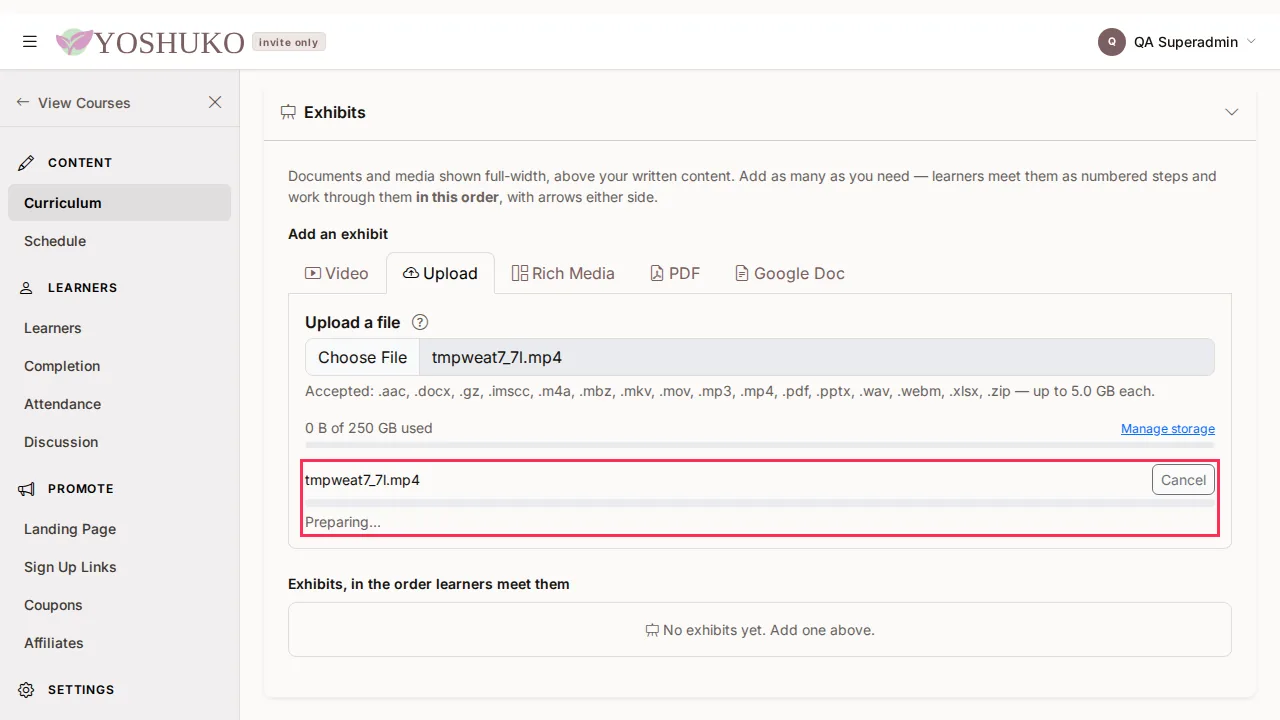Screen dimensions: 1280x720
Task: Open the Manage storage link
Action: [x=1168, y=429]
